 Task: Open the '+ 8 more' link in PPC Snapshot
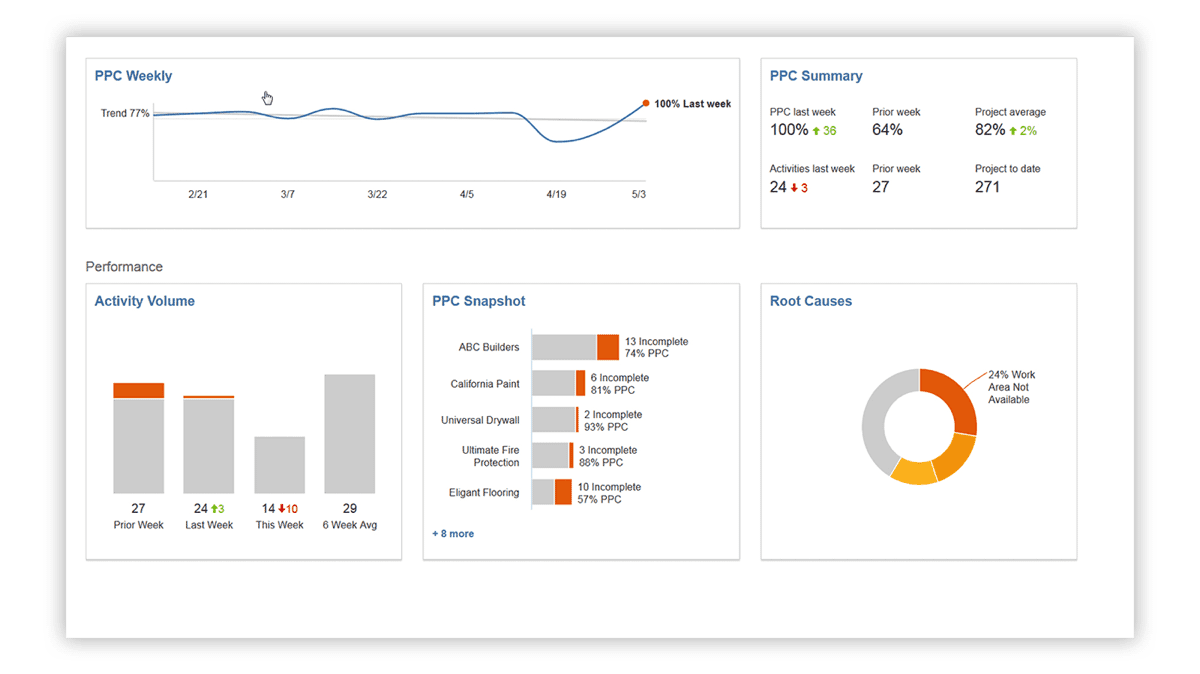point(453,534)
